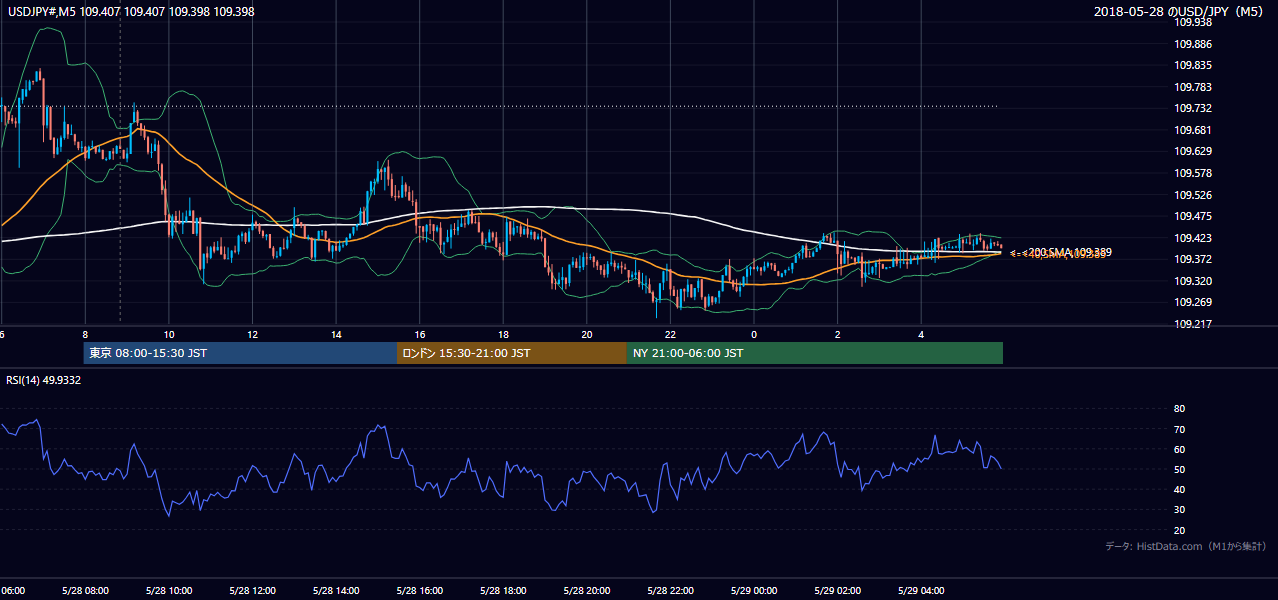Click RSI scale value 60
Viewport: 1278px width, 600px height.
[x=1179, y=449]
